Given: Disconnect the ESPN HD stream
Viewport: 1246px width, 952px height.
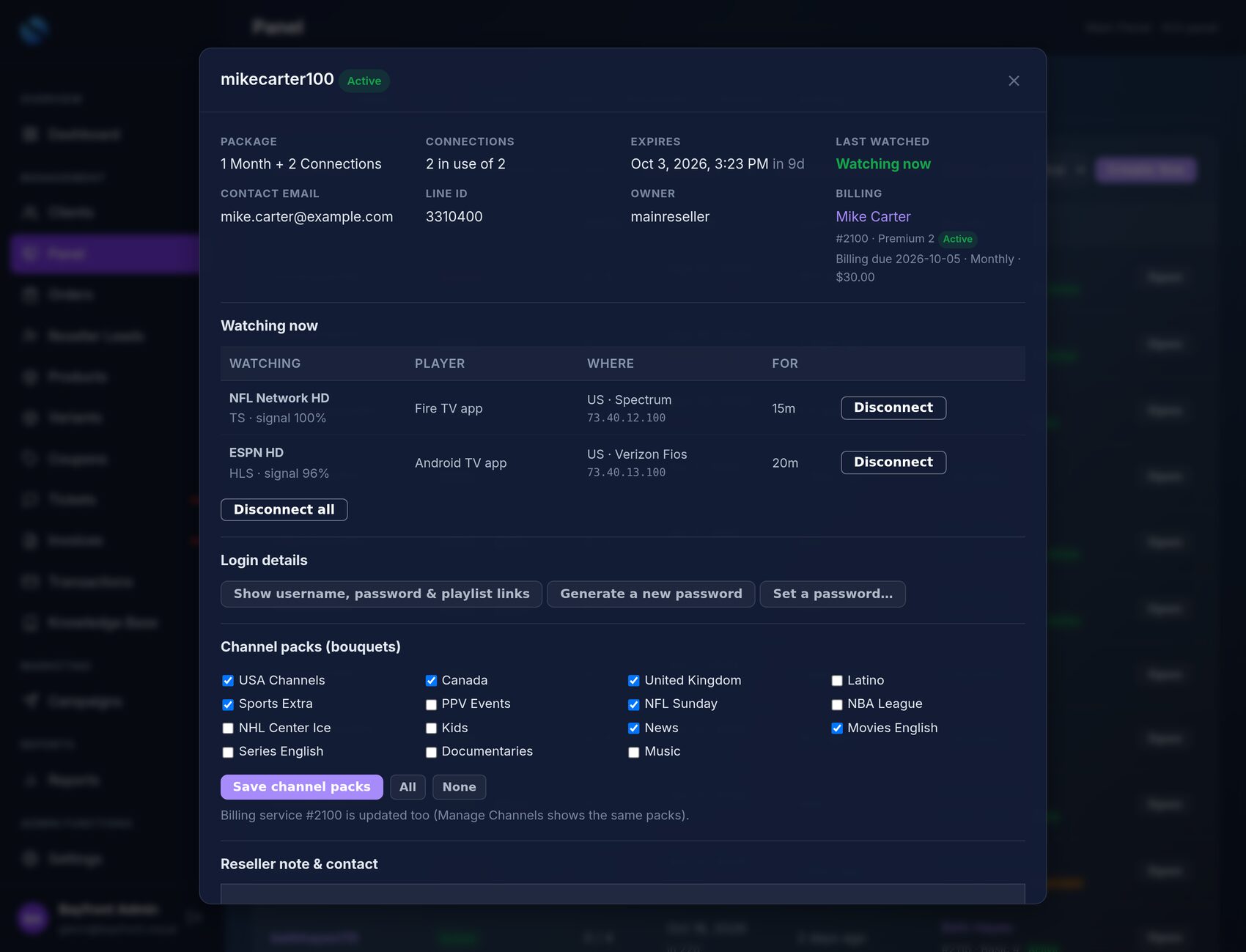Looking at the screenshot, I should 893,462.
